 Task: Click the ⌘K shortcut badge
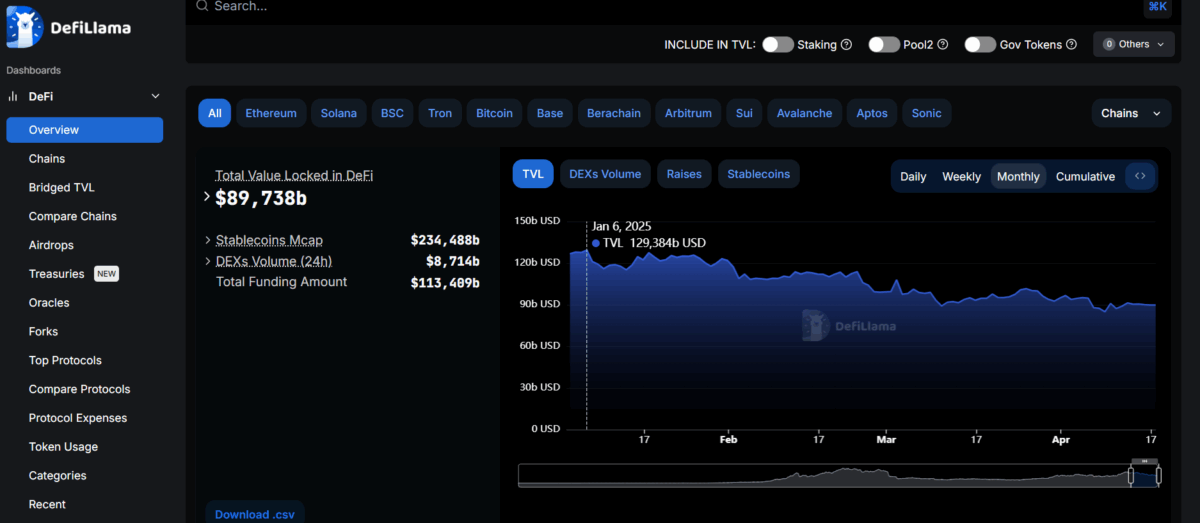[x=1157, y=7]
